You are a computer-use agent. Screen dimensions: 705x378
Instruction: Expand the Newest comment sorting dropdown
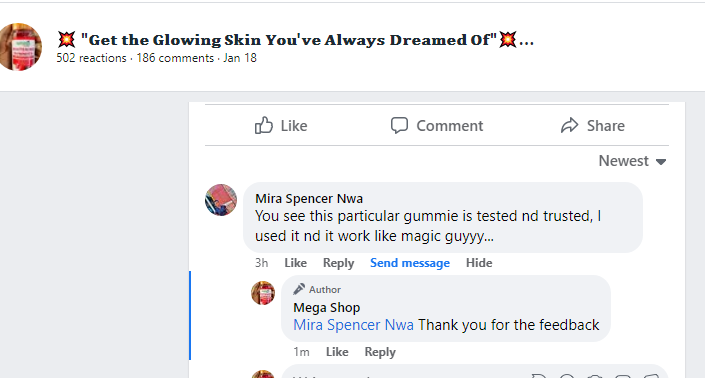(x=632, y=161)
